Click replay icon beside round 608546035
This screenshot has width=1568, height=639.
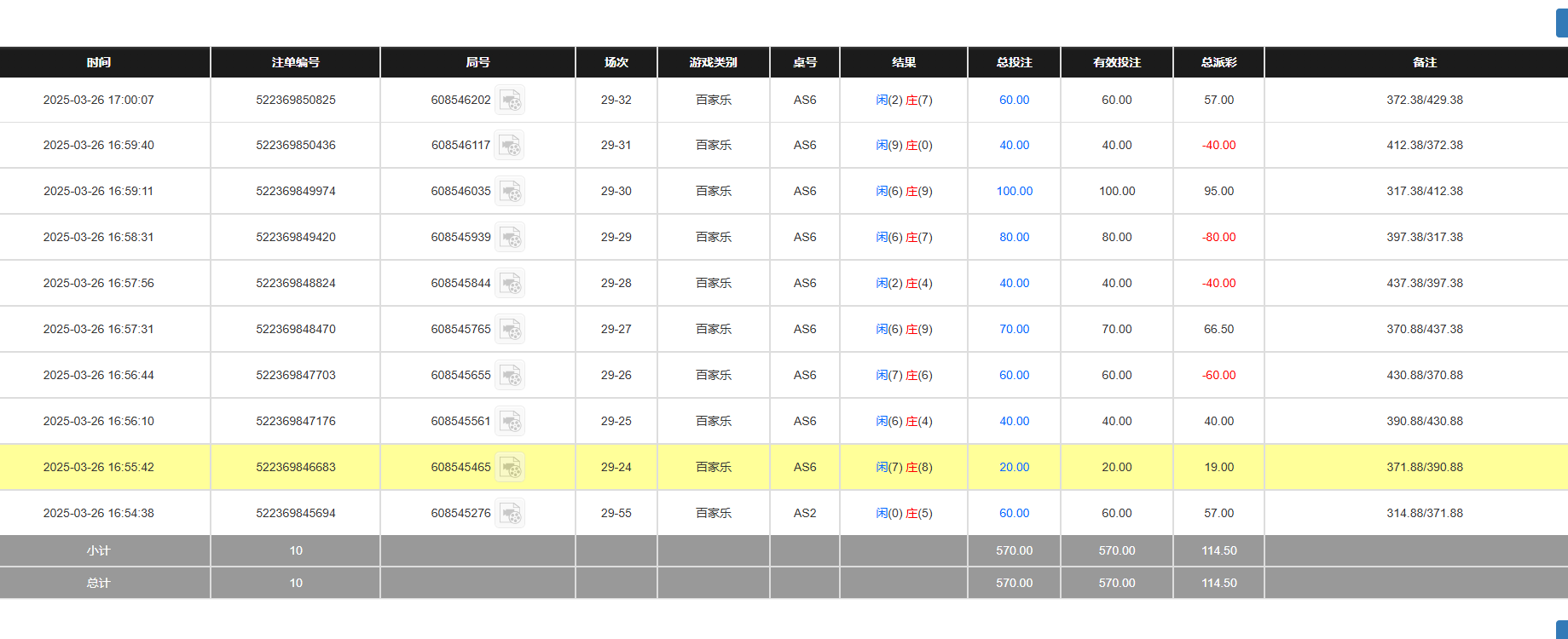(510, 192)
